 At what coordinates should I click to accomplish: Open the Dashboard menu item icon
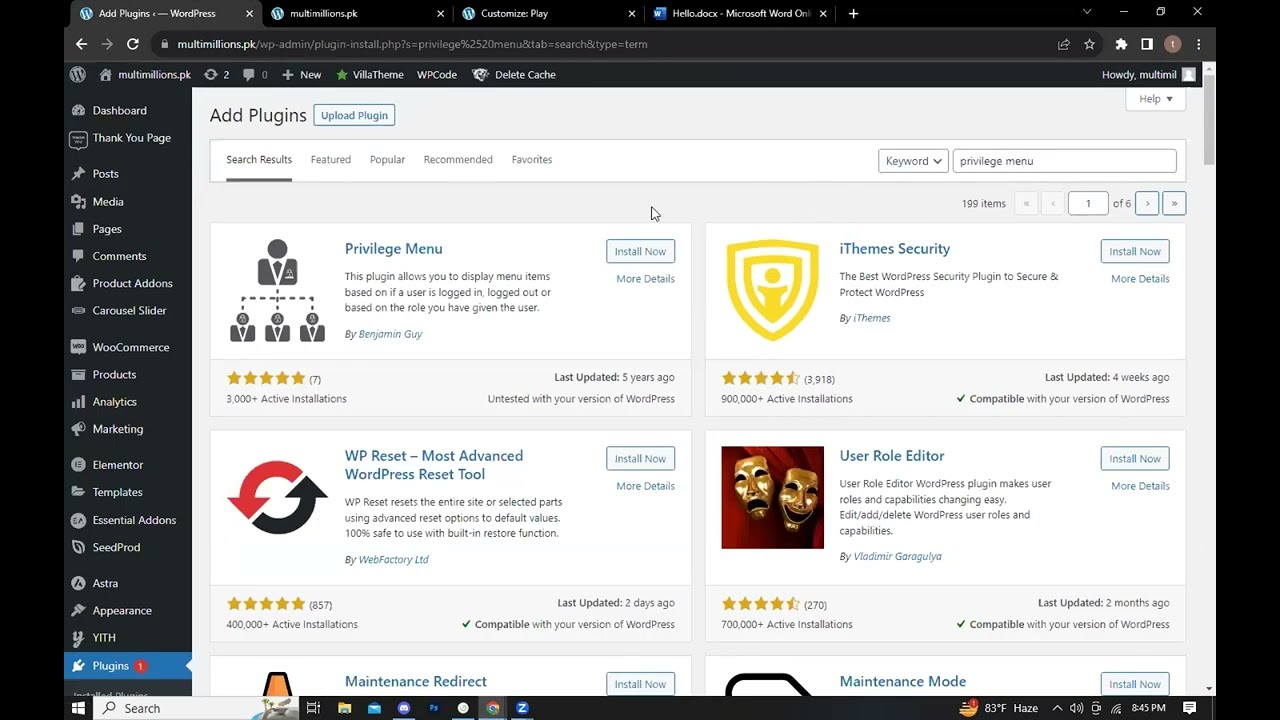tap(78, 111)
